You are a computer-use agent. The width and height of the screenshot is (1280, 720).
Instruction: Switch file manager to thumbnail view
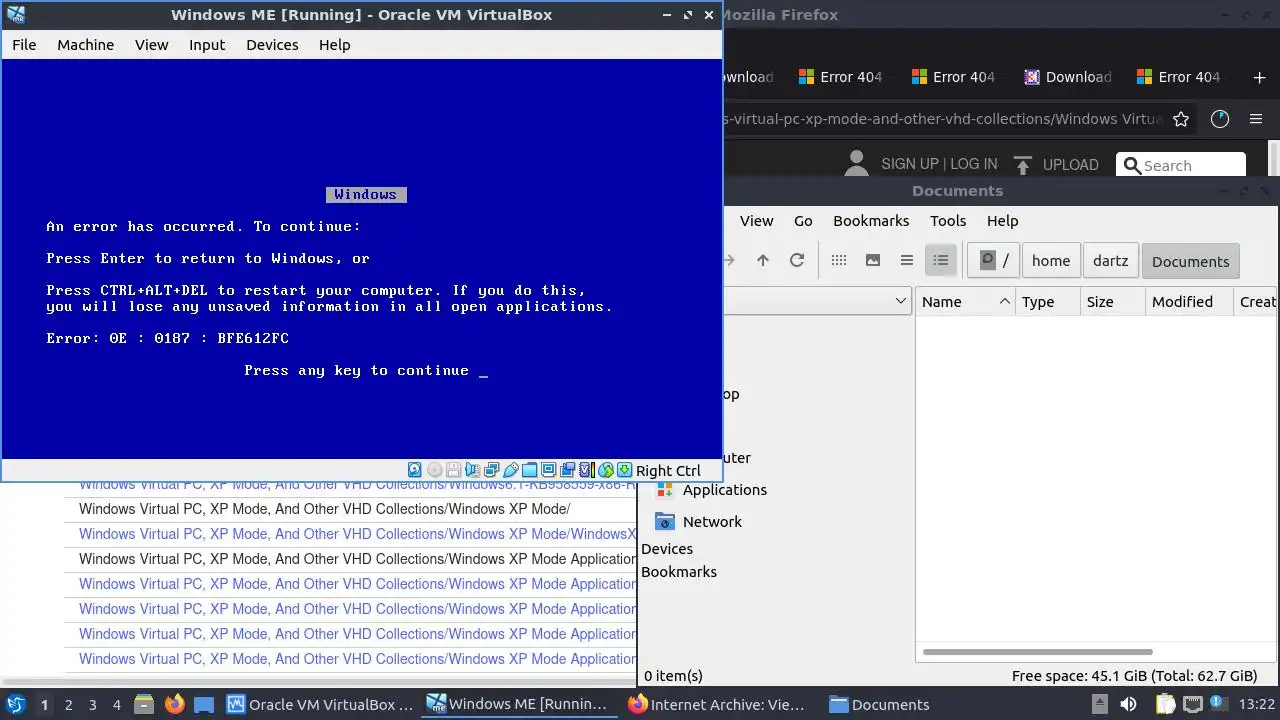tap(873, 260)
